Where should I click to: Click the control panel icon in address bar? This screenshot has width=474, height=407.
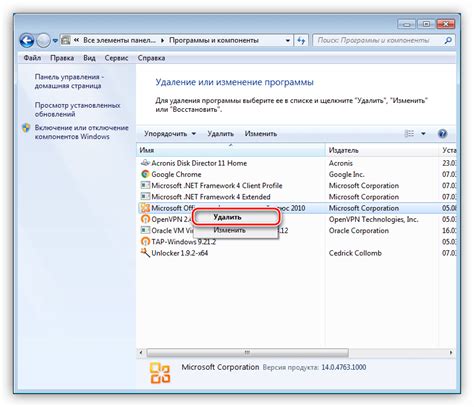(x=66, y=41)
